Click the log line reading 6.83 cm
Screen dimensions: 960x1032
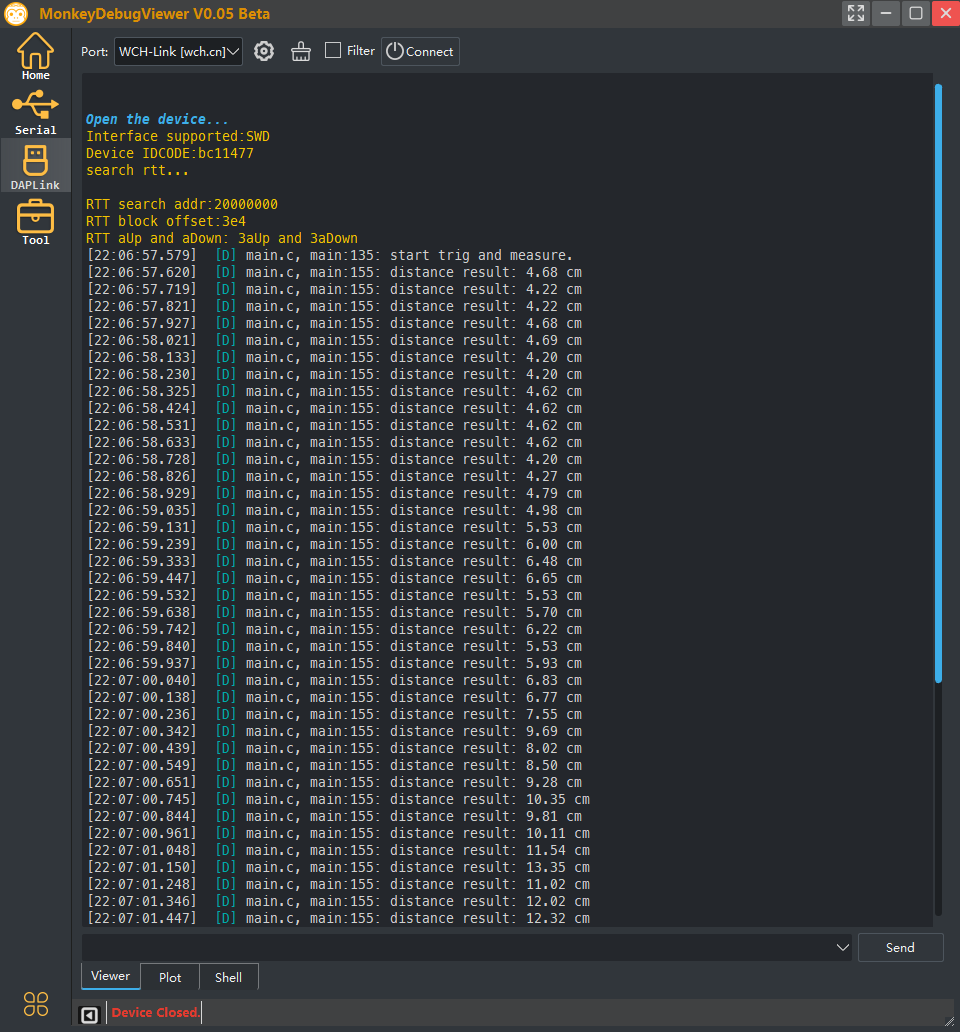coord(334,681)
